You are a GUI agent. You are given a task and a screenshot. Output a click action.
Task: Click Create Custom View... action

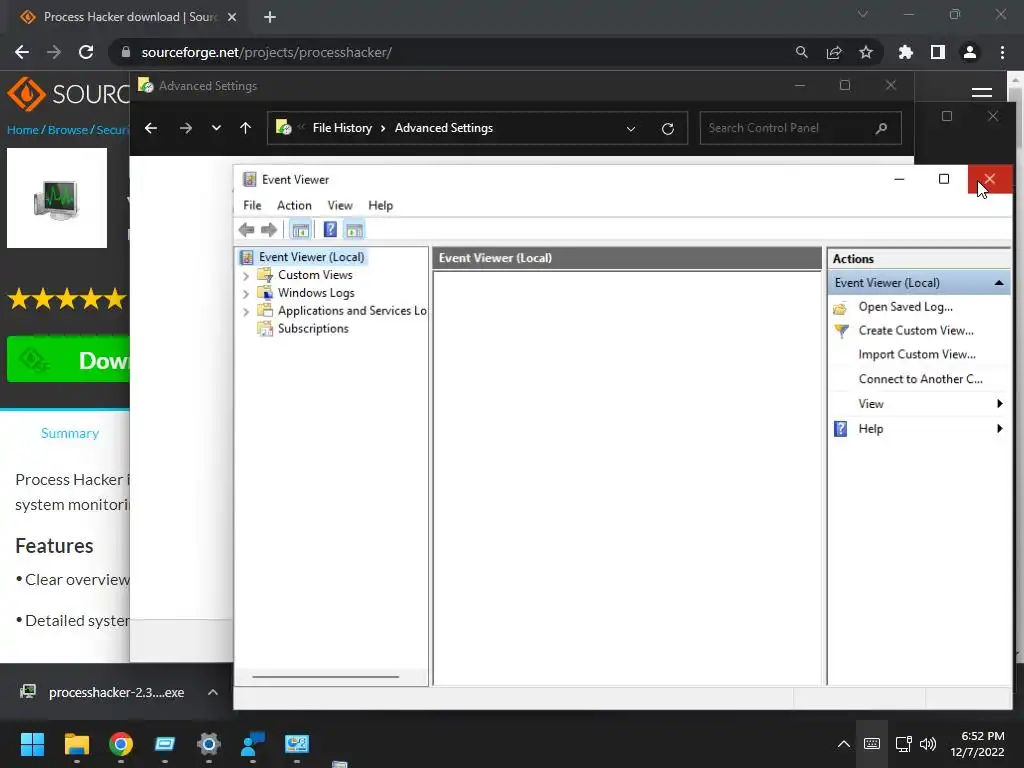coord(916,330)
